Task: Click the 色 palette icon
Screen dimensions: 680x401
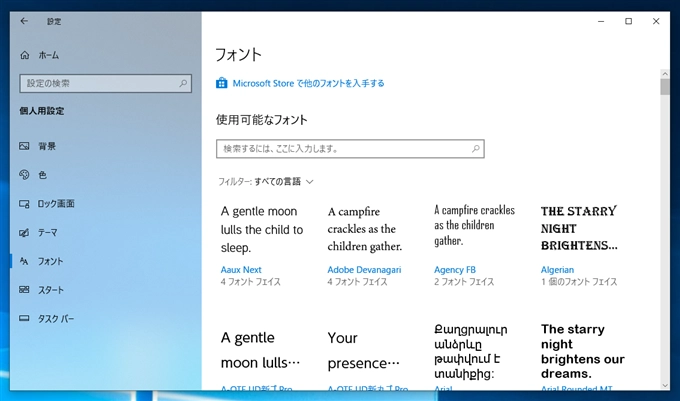Action: point(24,175)
